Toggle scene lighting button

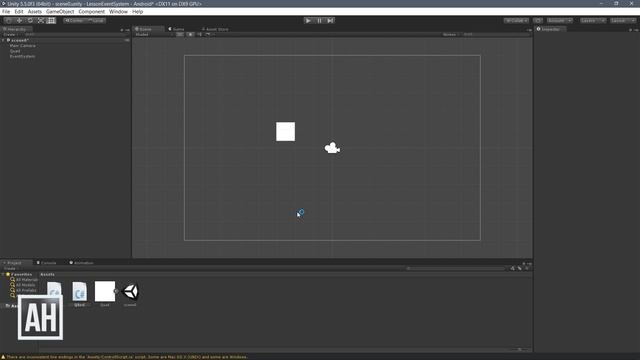pyautogui.click(x=190, y=35)
